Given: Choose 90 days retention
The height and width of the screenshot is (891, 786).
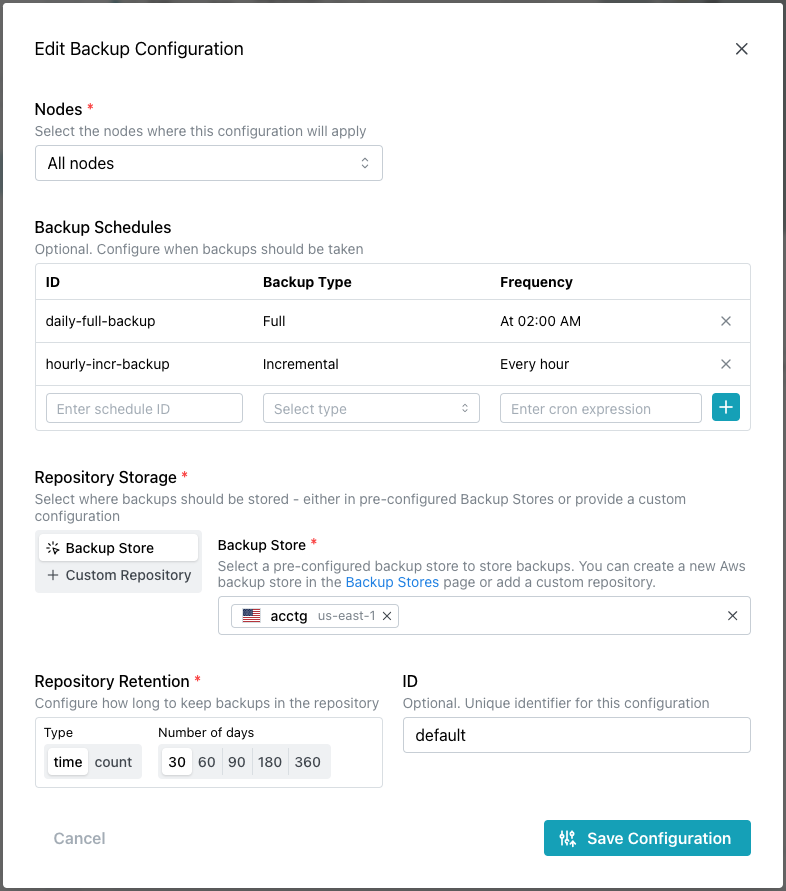Looking at the screenshot, I should (x=237, y=762).
